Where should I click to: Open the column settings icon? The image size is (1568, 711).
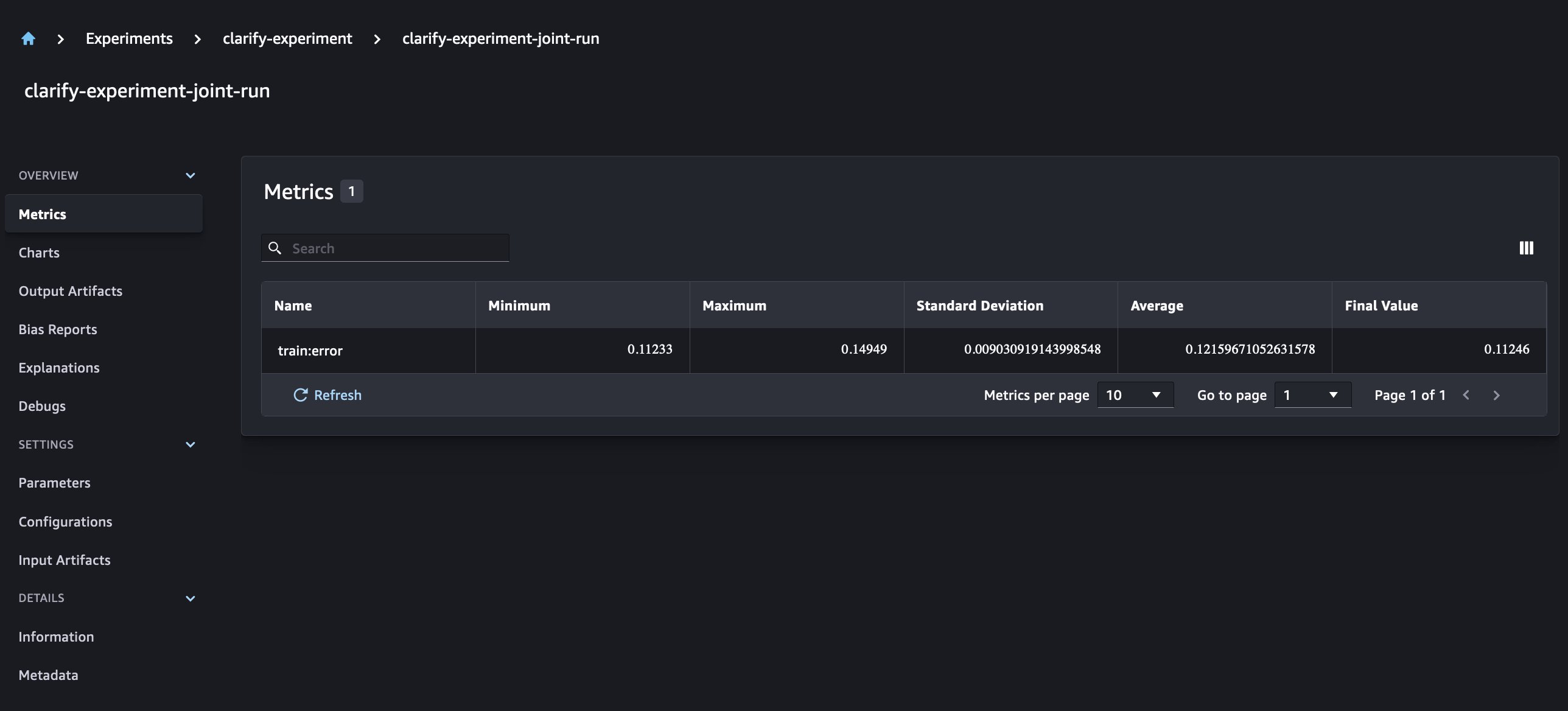pyautogui.click(x=1526, y=248)
